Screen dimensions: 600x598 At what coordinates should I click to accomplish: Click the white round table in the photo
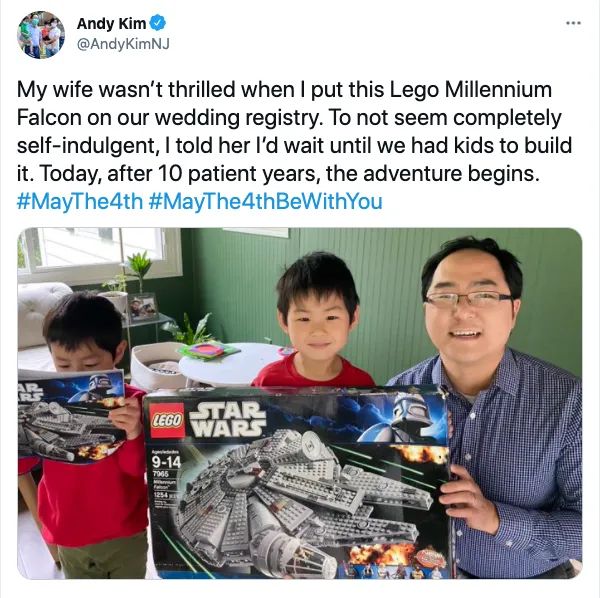coord(229,363)
